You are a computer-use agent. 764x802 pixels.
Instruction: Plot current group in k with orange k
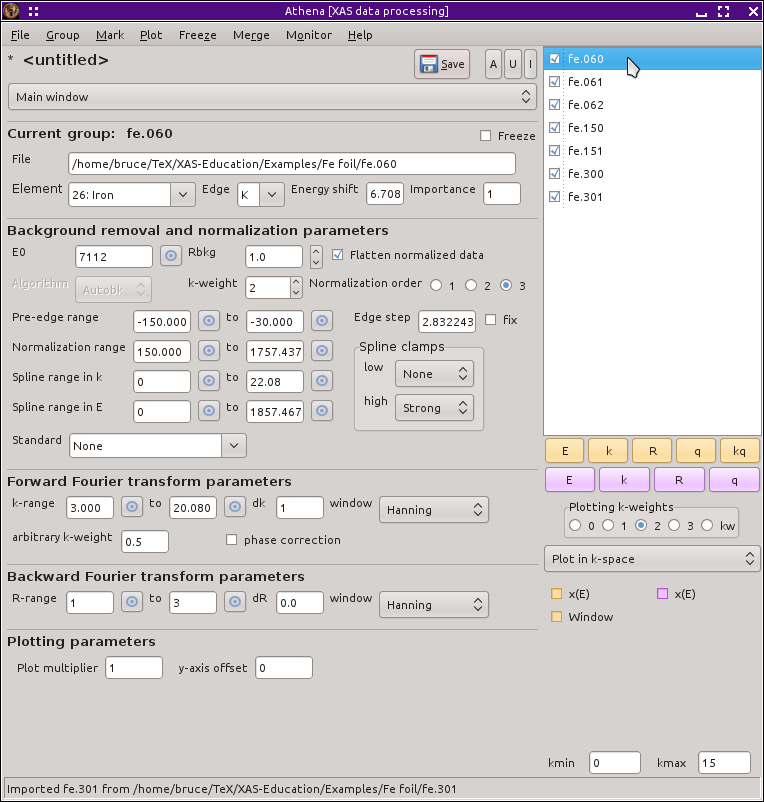pos(609,451)
